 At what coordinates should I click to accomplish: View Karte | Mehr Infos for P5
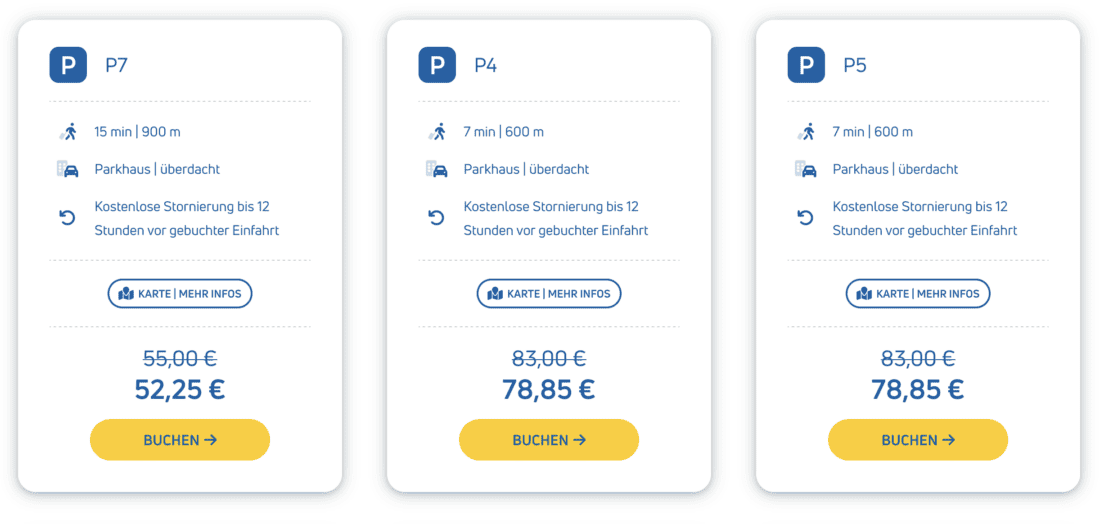tap(918, 294)
